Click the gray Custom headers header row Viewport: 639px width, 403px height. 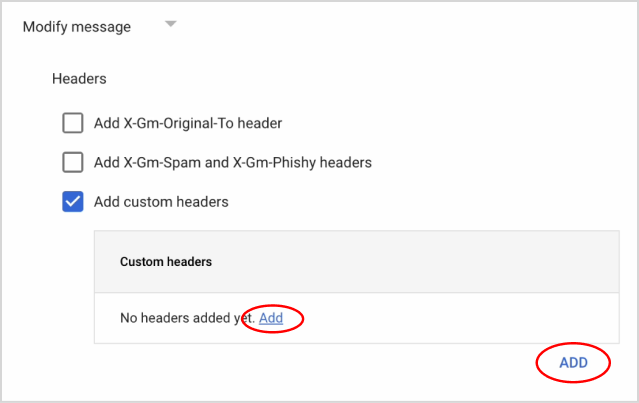point(400,262)
